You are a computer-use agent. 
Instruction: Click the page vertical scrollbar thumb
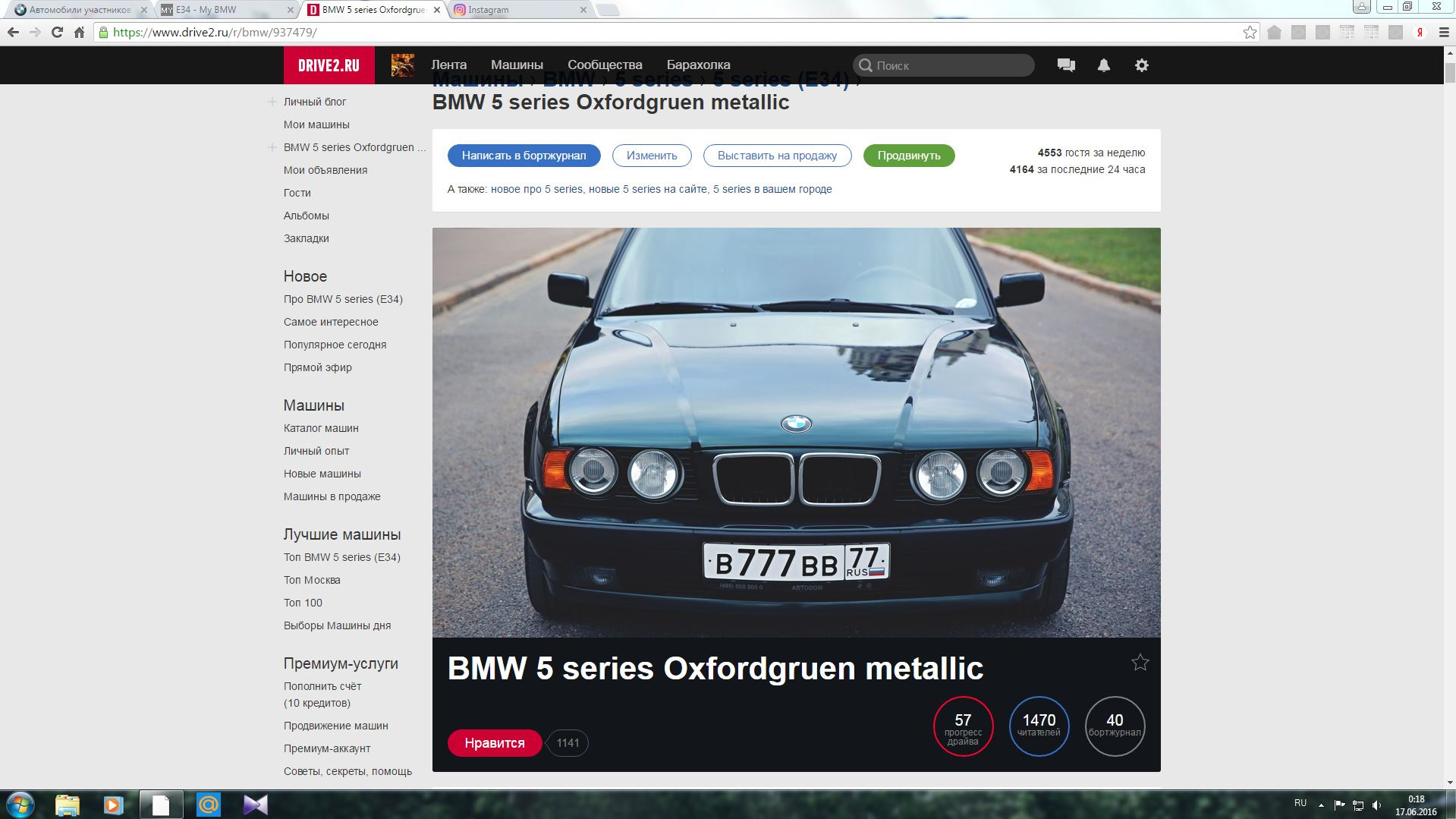click(1449, 73)
